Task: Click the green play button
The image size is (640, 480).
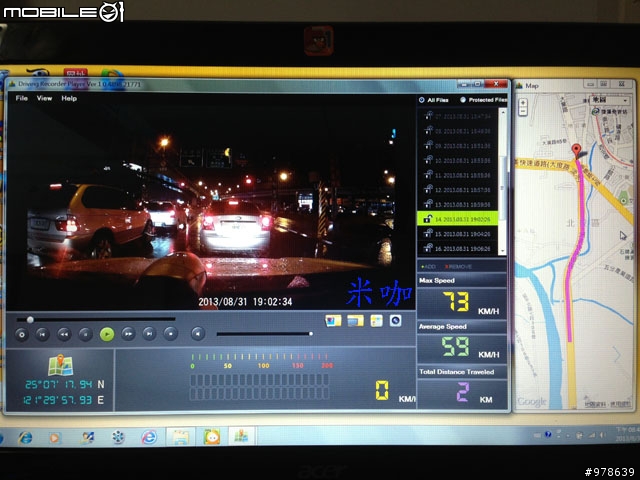Action: click(x=107, y=334)
